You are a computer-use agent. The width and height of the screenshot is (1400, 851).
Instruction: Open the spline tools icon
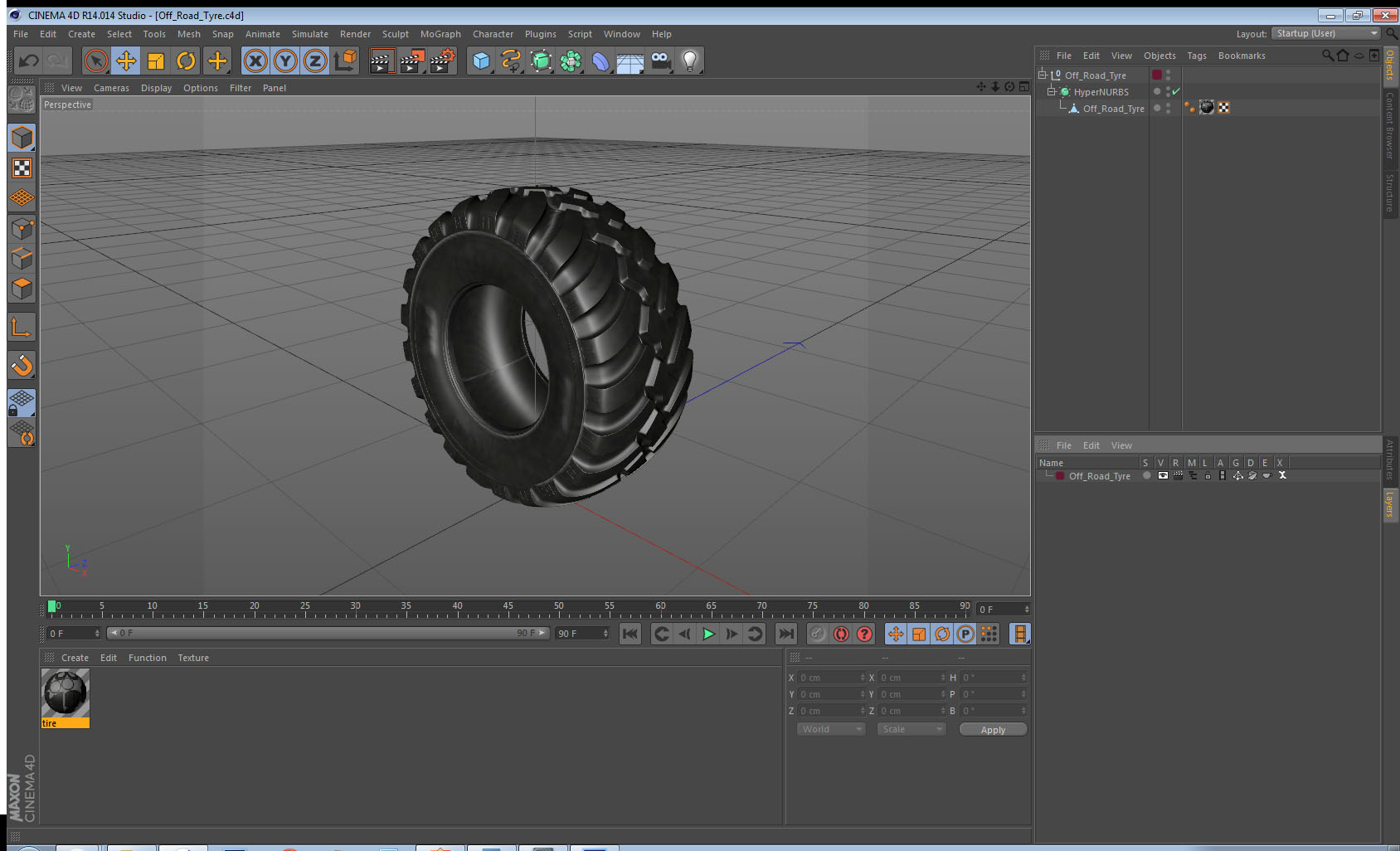(x=511, y=61)
